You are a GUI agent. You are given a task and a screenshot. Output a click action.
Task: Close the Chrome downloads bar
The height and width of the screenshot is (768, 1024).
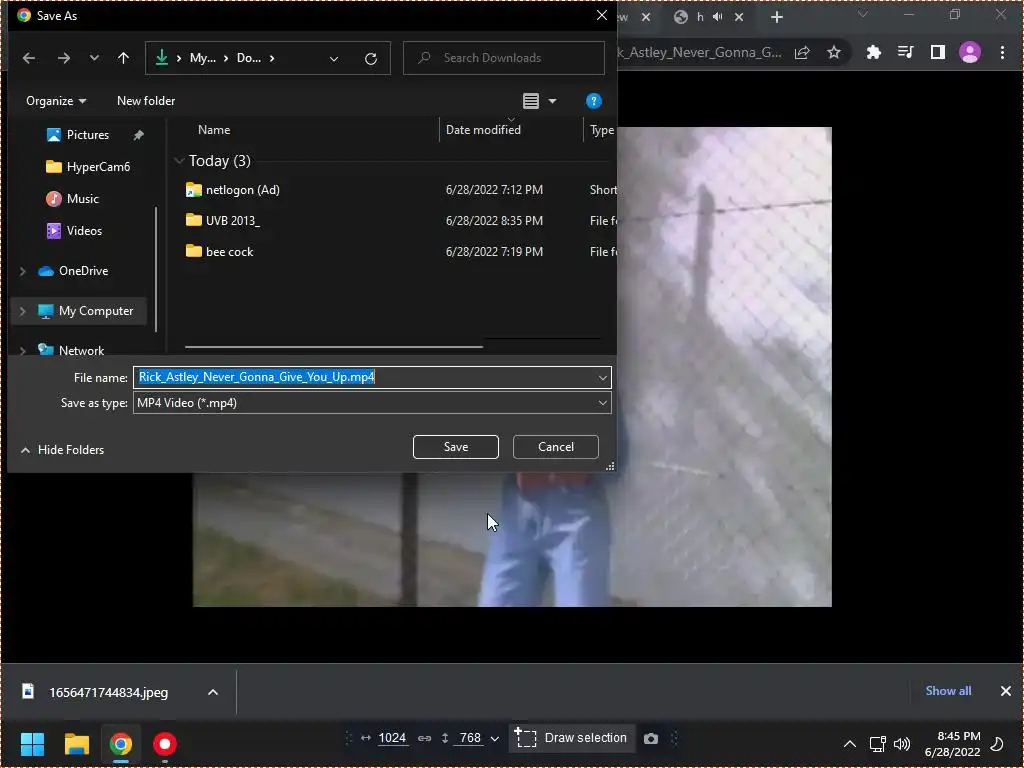(1006, 691)
